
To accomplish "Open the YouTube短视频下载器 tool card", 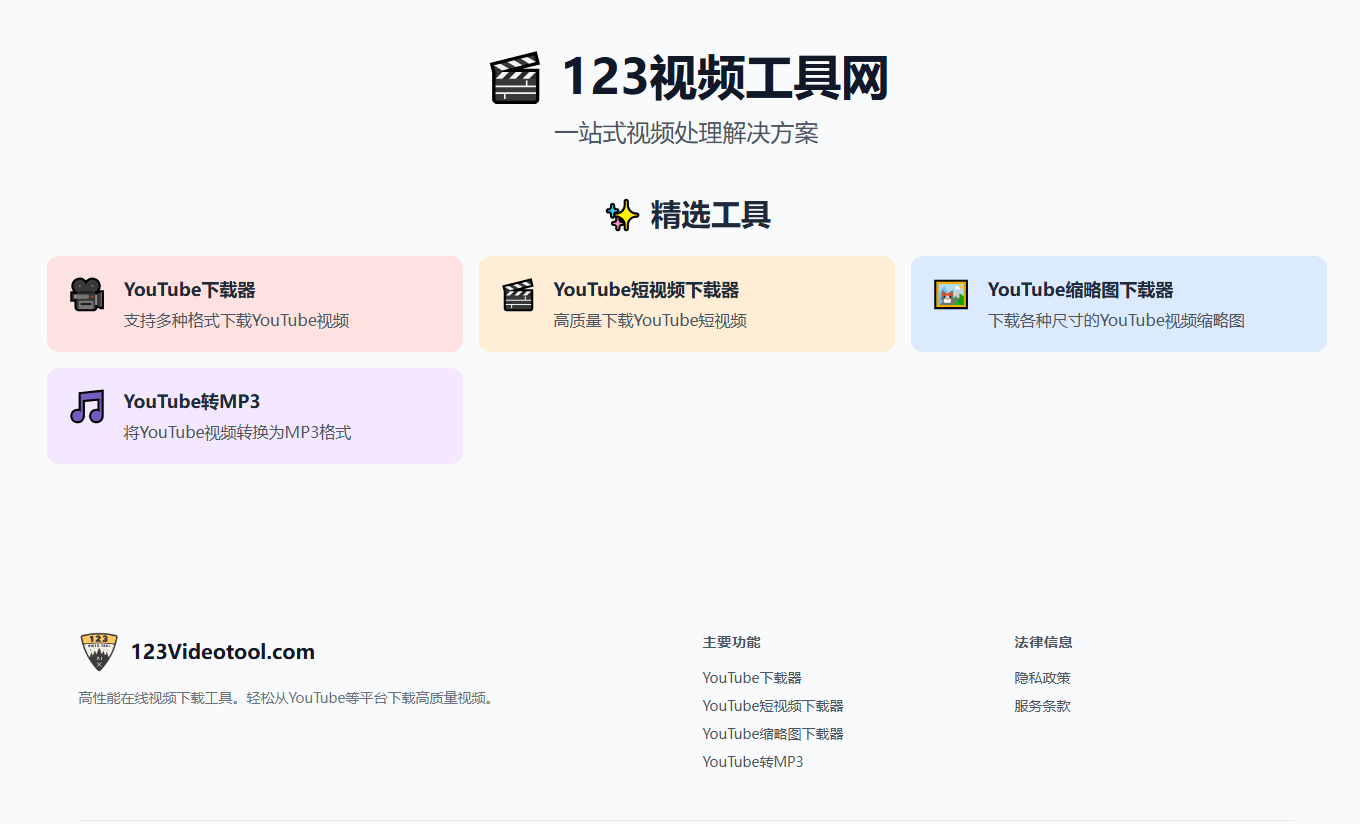I will 686,303.
